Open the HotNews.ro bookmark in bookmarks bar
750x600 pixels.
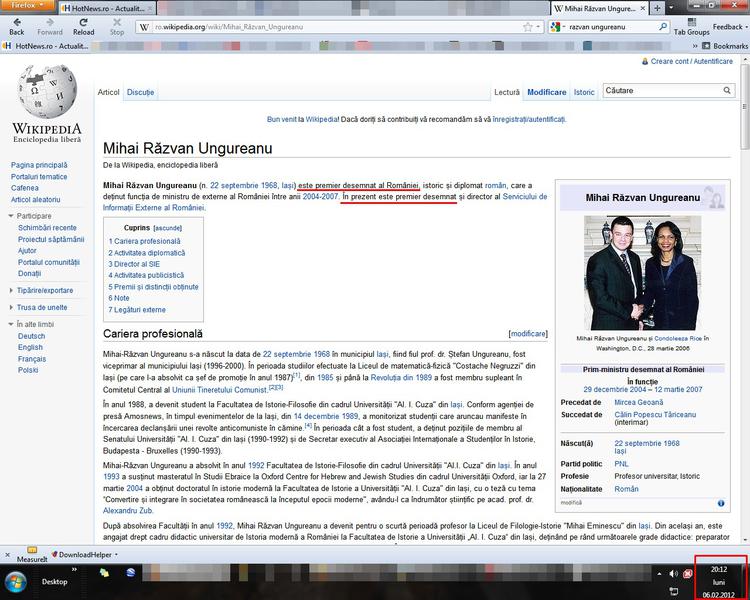click(46, 46)
